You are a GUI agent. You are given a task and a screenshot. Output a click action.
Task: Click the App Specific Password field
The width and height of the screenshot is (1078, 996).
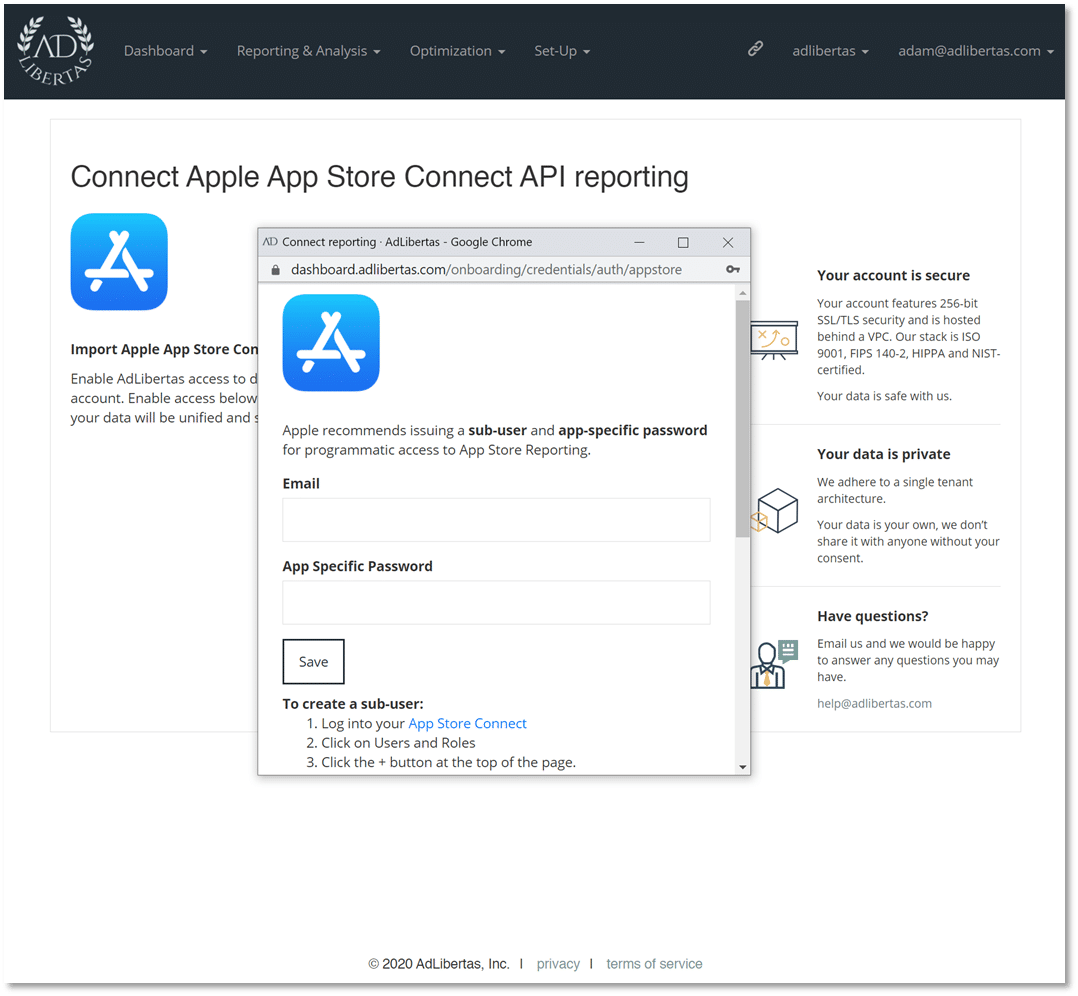pyautogui.click(x=496, y=602)
